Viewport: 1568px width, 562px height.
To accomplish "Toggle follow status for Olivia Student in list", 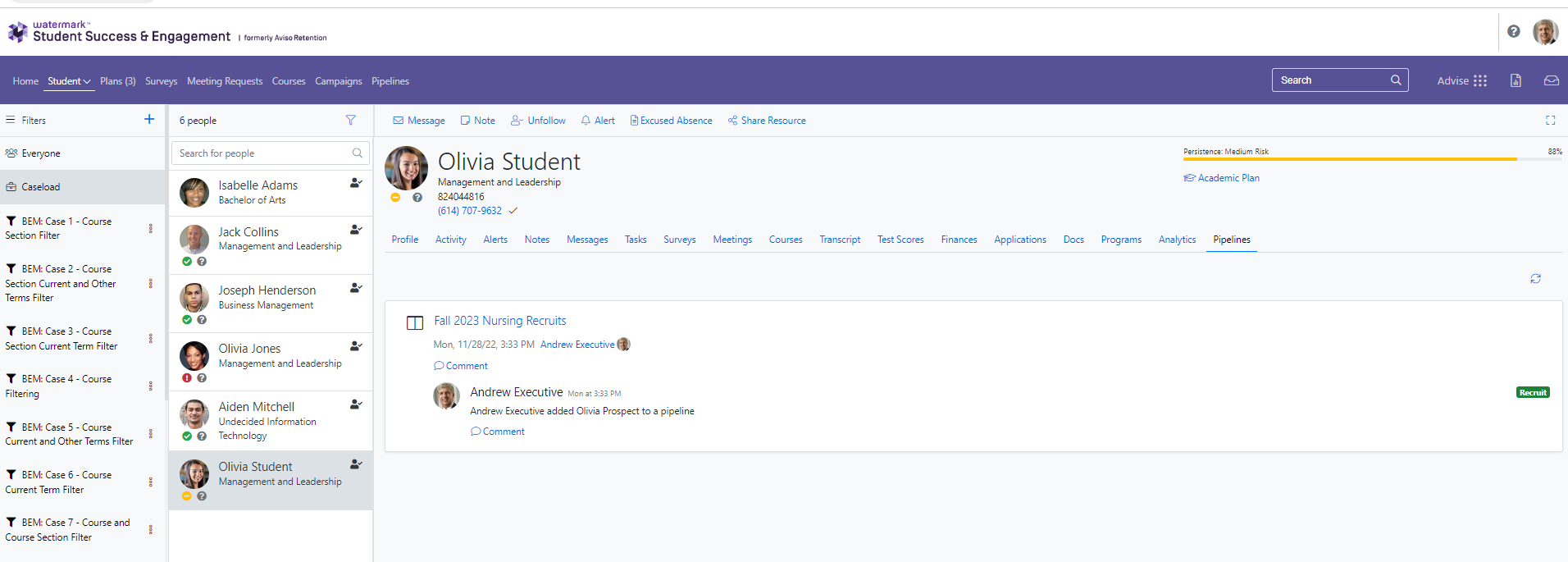I will pyautogui.click(x=356, y=464).
